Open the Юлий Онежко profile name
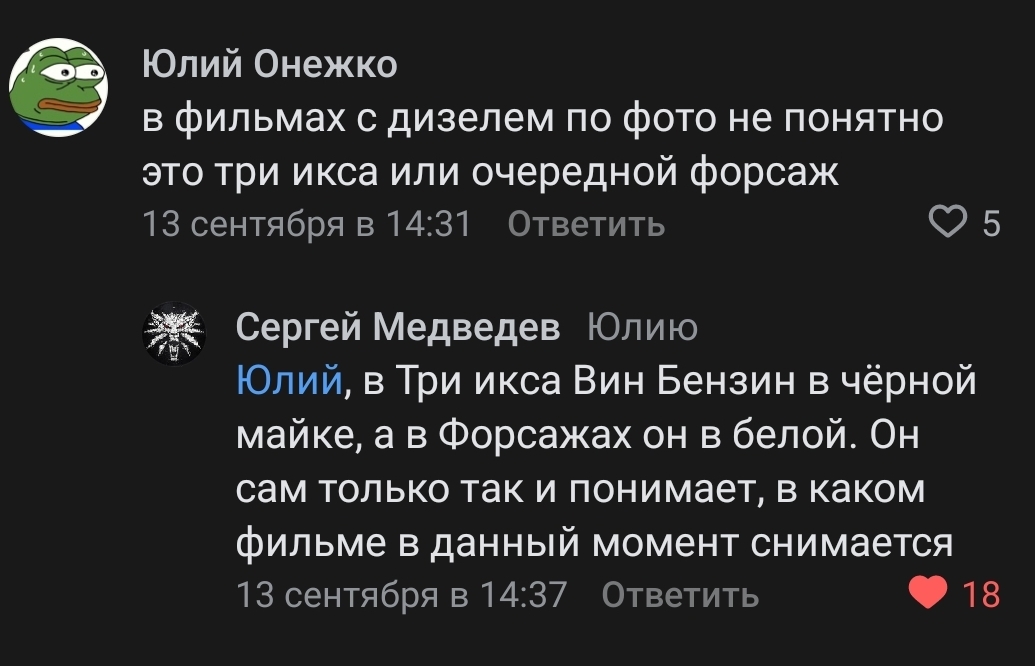 tap(269, 65)
